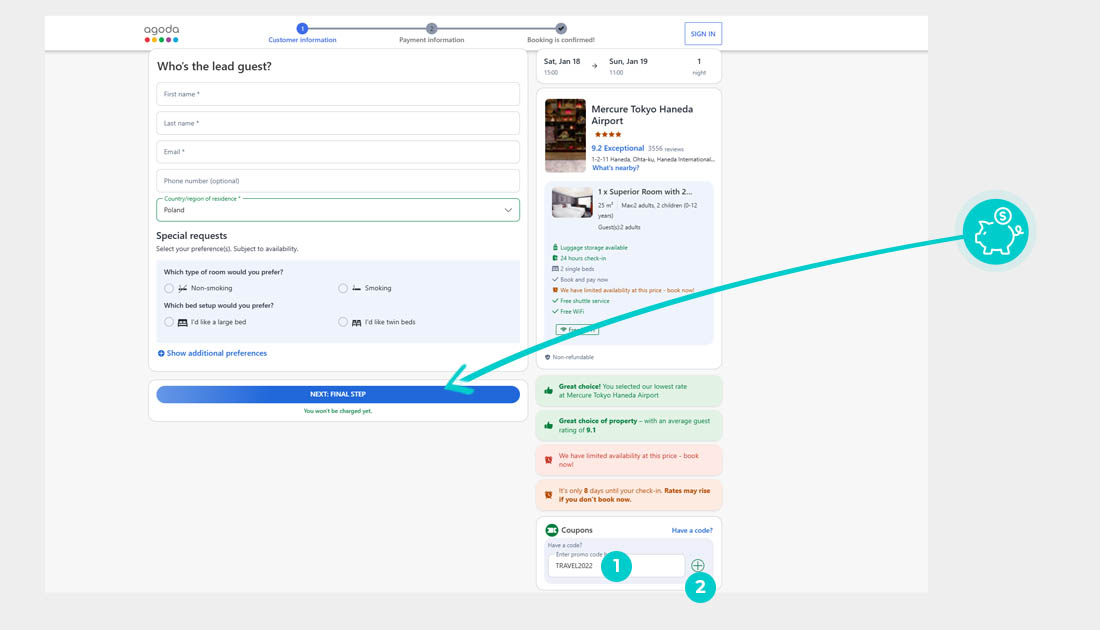This screenshot has width=1100, height=630.
Task: Select the Non-smoking room option
Action: pyautogui.click(x=169, y=288)
